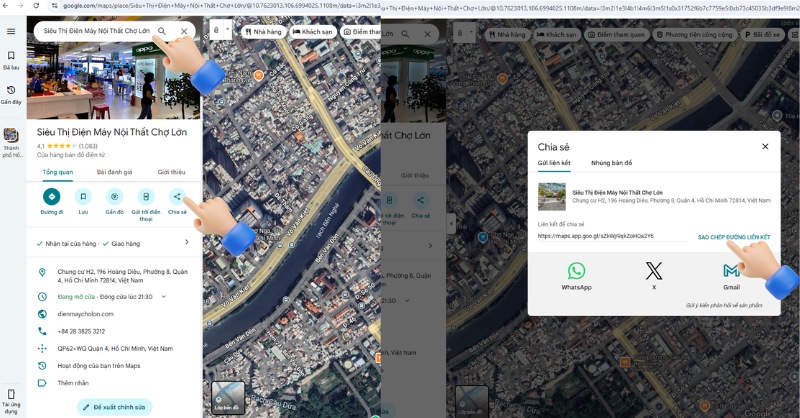
Task: Open the Gần đây recent history icon
Action: (11, 90)
